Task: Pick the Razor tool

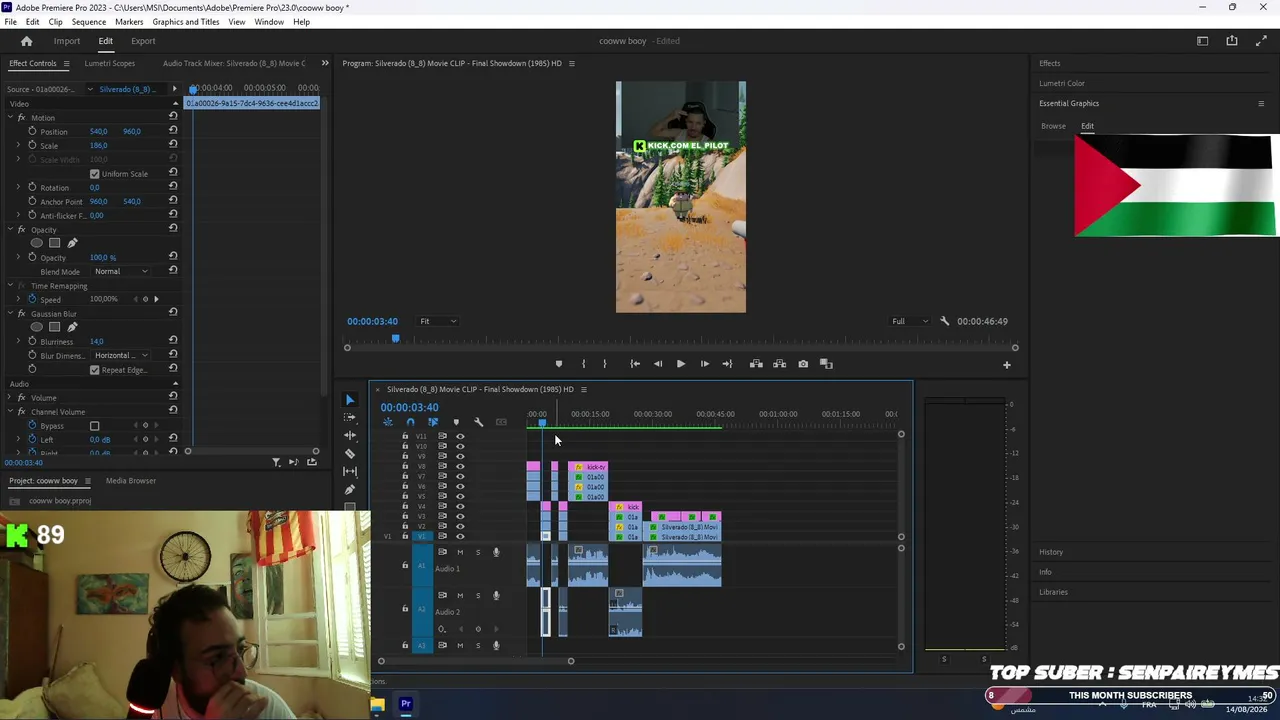Action: click(349, 454)
